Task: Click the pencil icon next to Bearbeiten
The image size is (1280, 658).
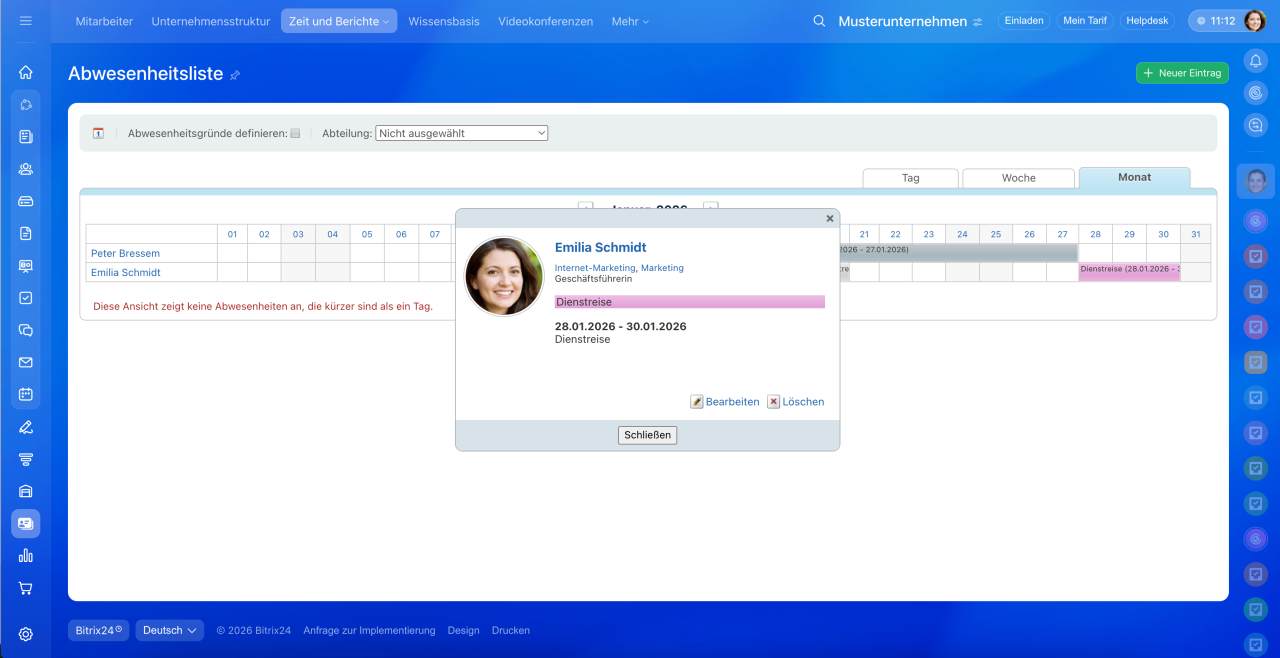Action: (x=697, y=402)
